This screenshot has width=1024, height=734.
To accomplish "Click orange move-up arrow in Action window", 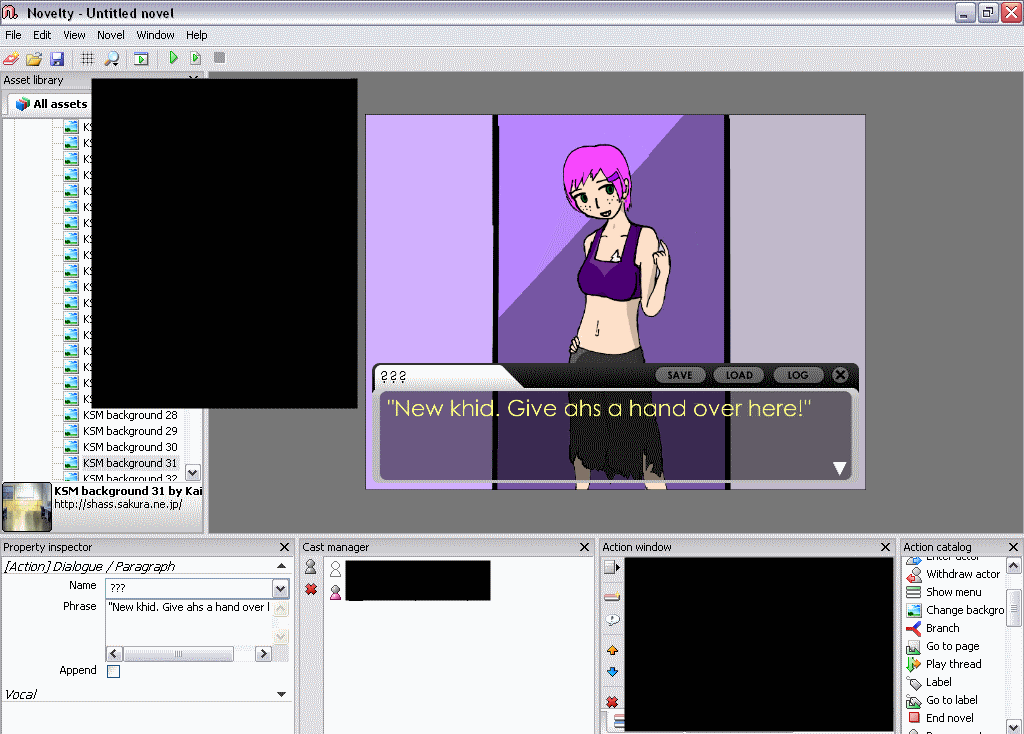I will click(612, 650).
